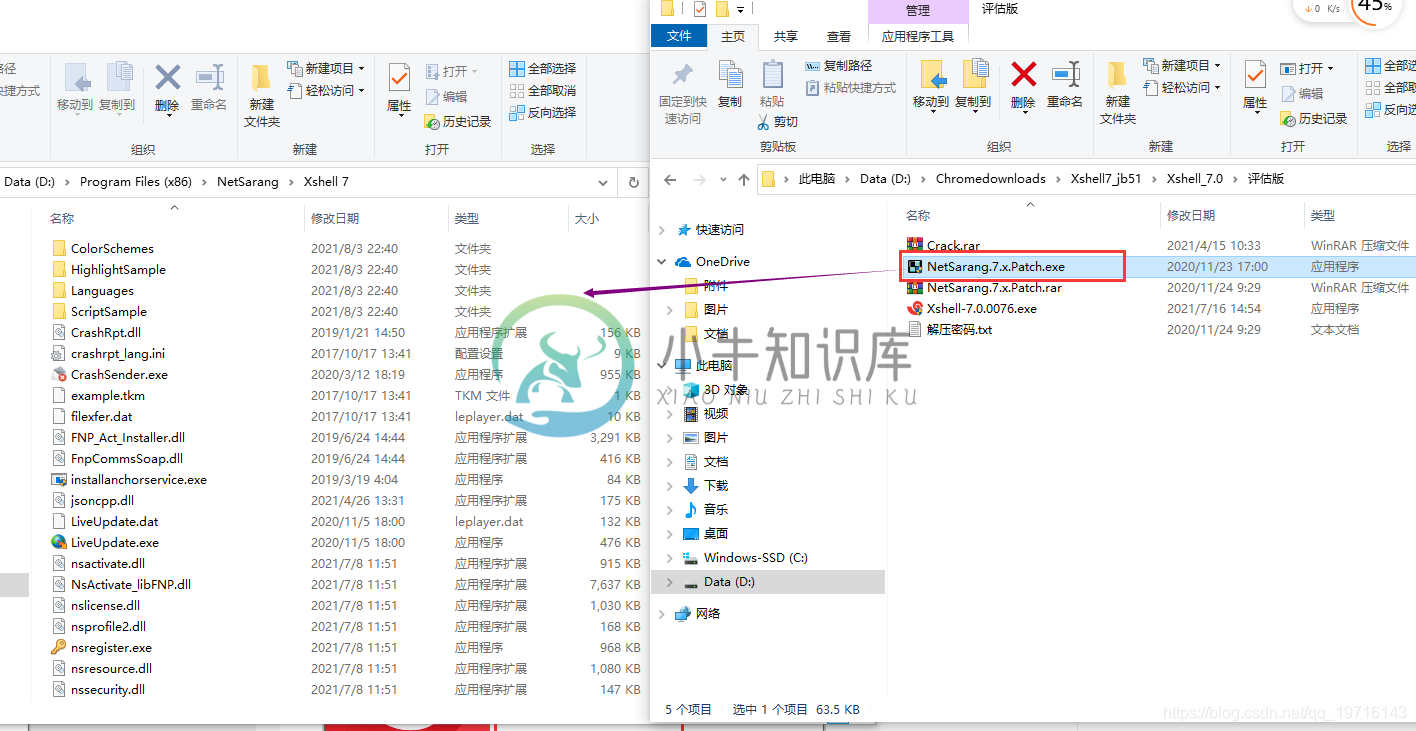This screenshot has height=731, width=1416.
Task: Click the 管理 (Manage) contextual tab
Action: 918,10
